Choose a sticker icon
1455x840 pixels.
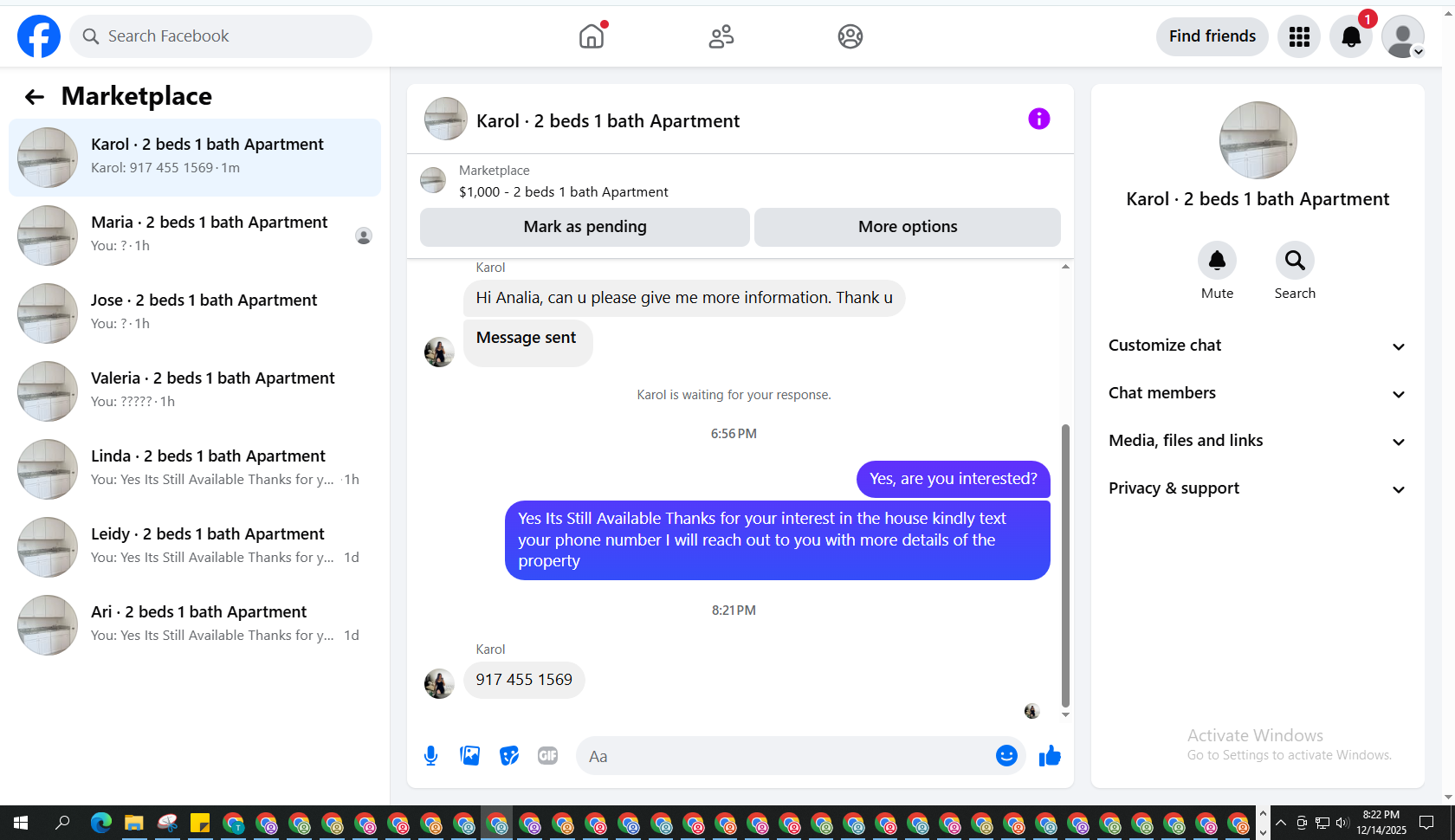click(x=509, y=756)
